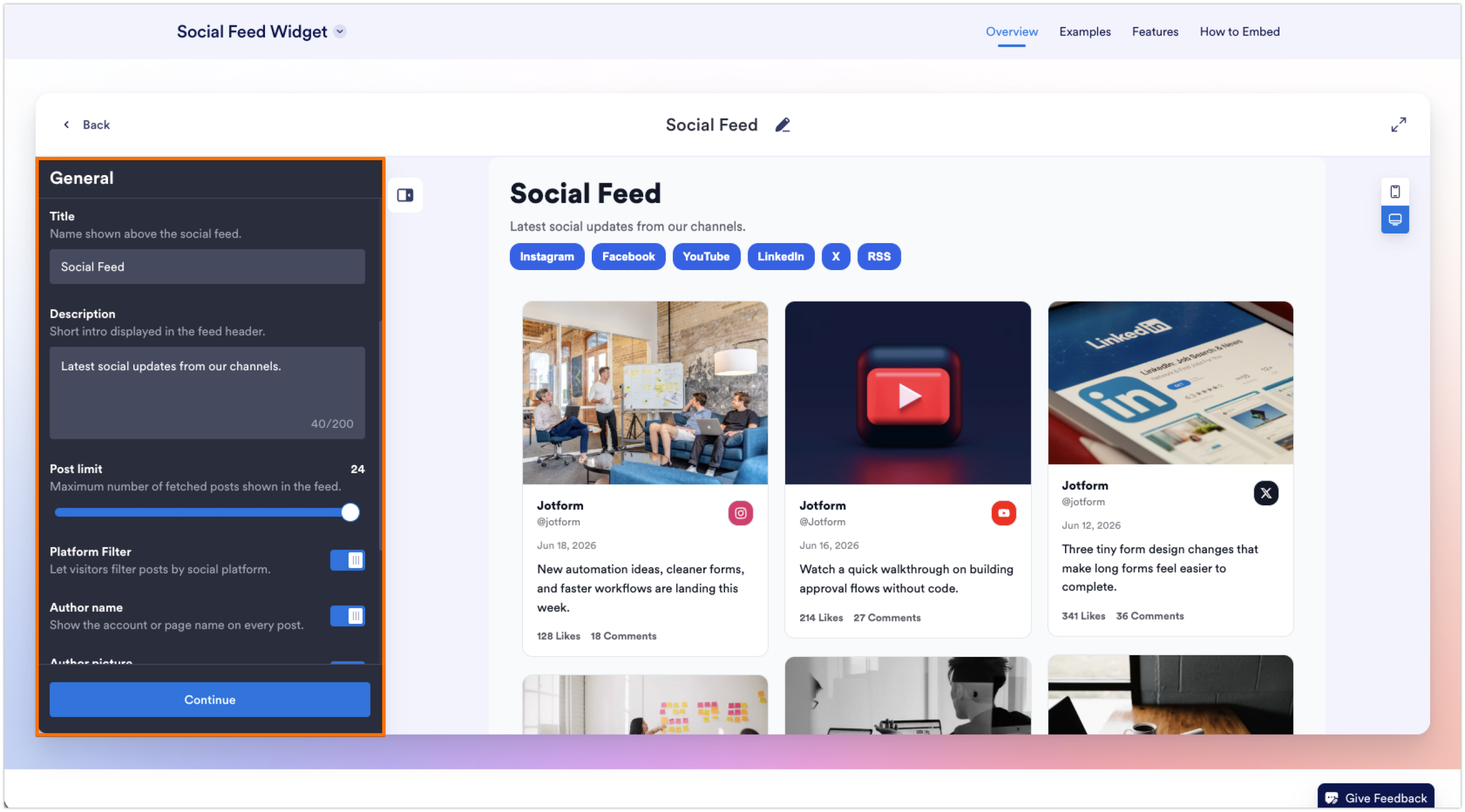The image size is (1465, 812).
Task: Click the 'Jun 16, 2026' date
Action: [x=829, y=546]
